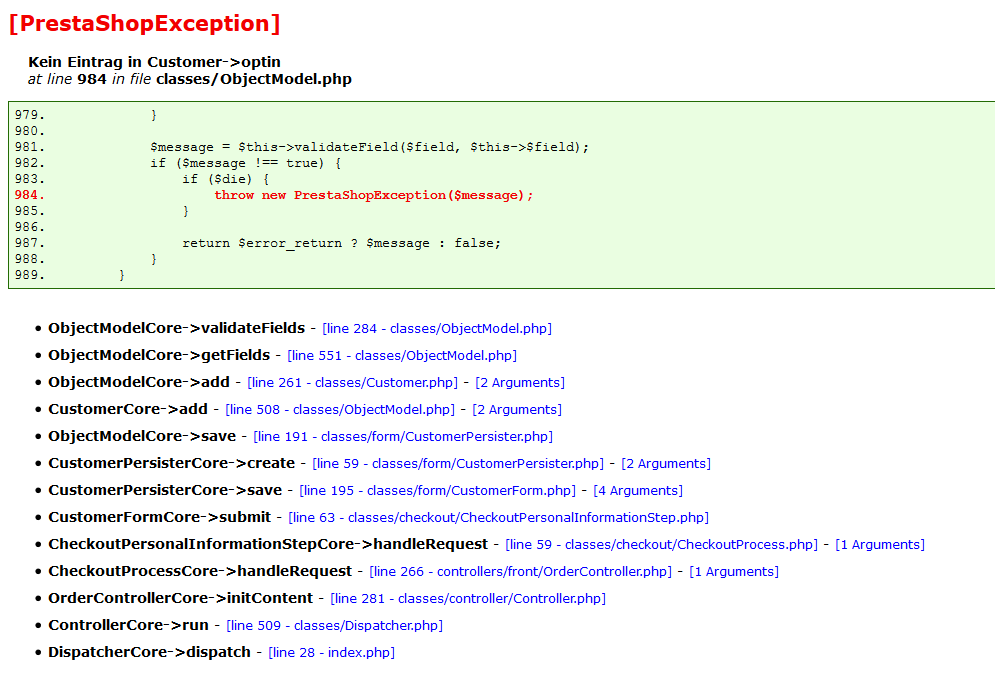The width and height of the screenshot is (995, 696).
Task: Click red code line 984 throw statement
Action: (x=373, y=195)
